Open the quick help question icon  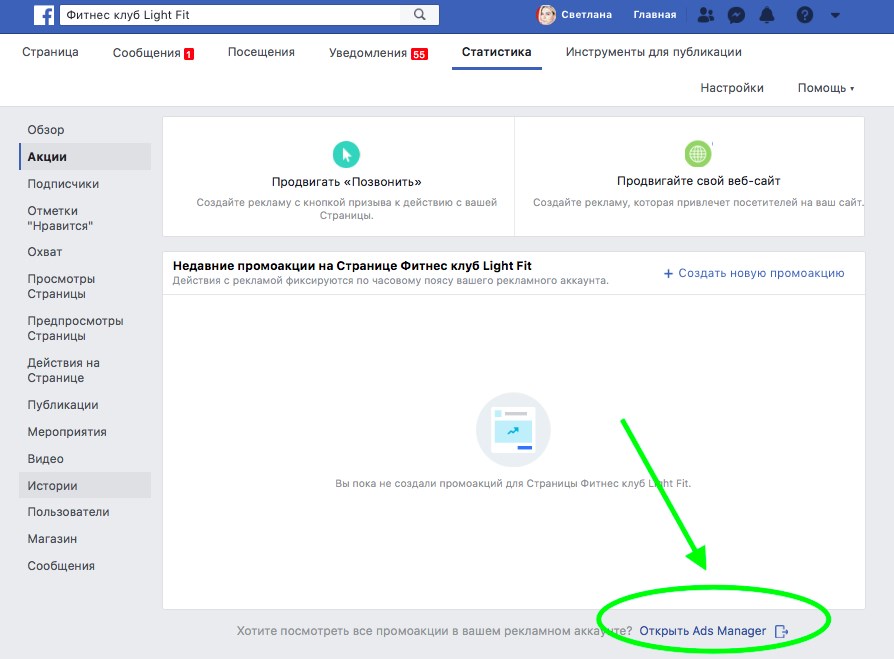pos(804,15)
